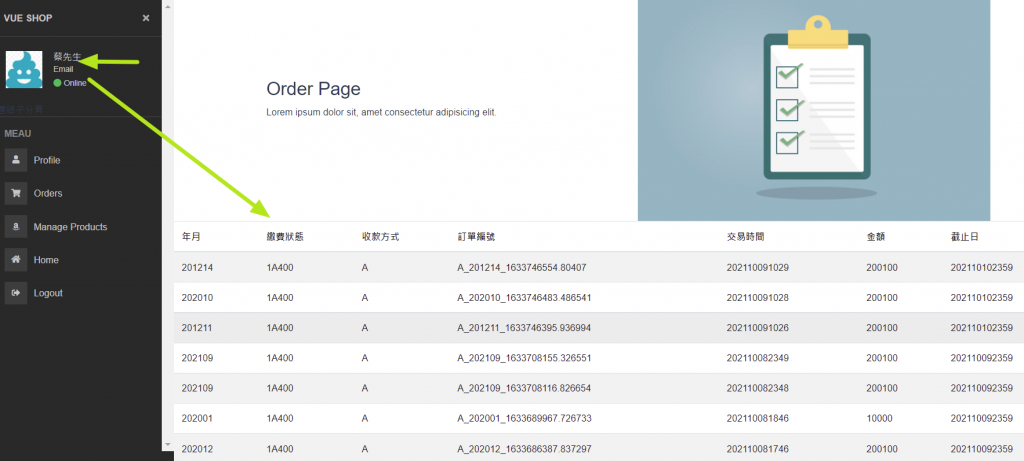
Task: Go to the Home menu label
Action: [x=46, y=260]
